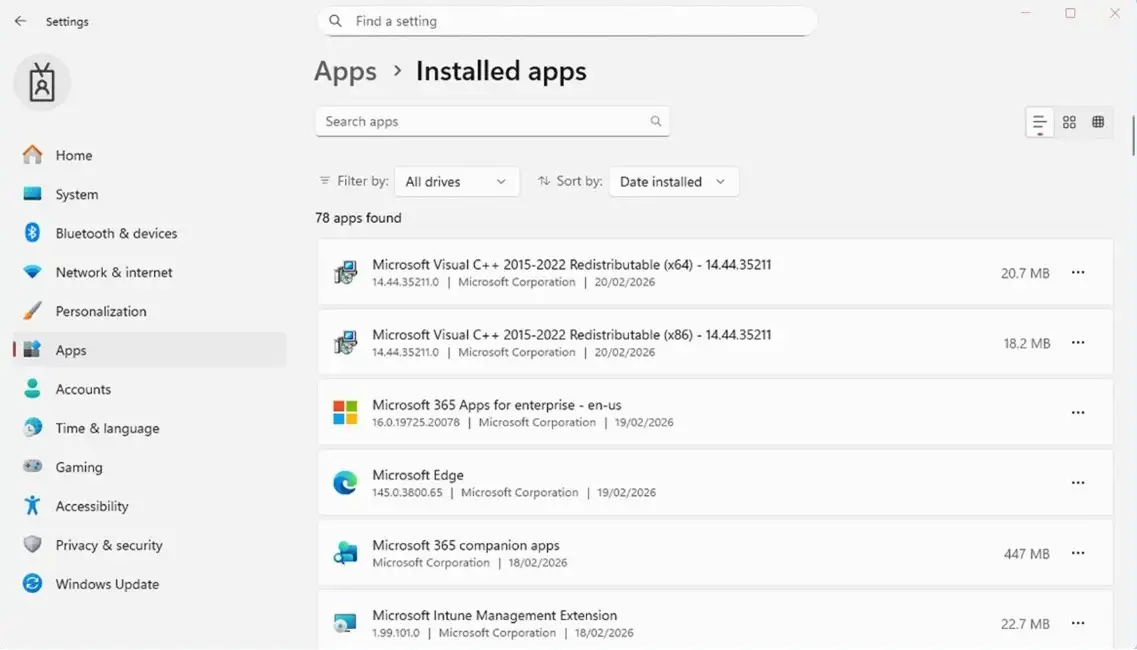Click the Apps breadcrumb link
Image resolution: width=1137 pixels, height=650 pixels.
(345, 72)
